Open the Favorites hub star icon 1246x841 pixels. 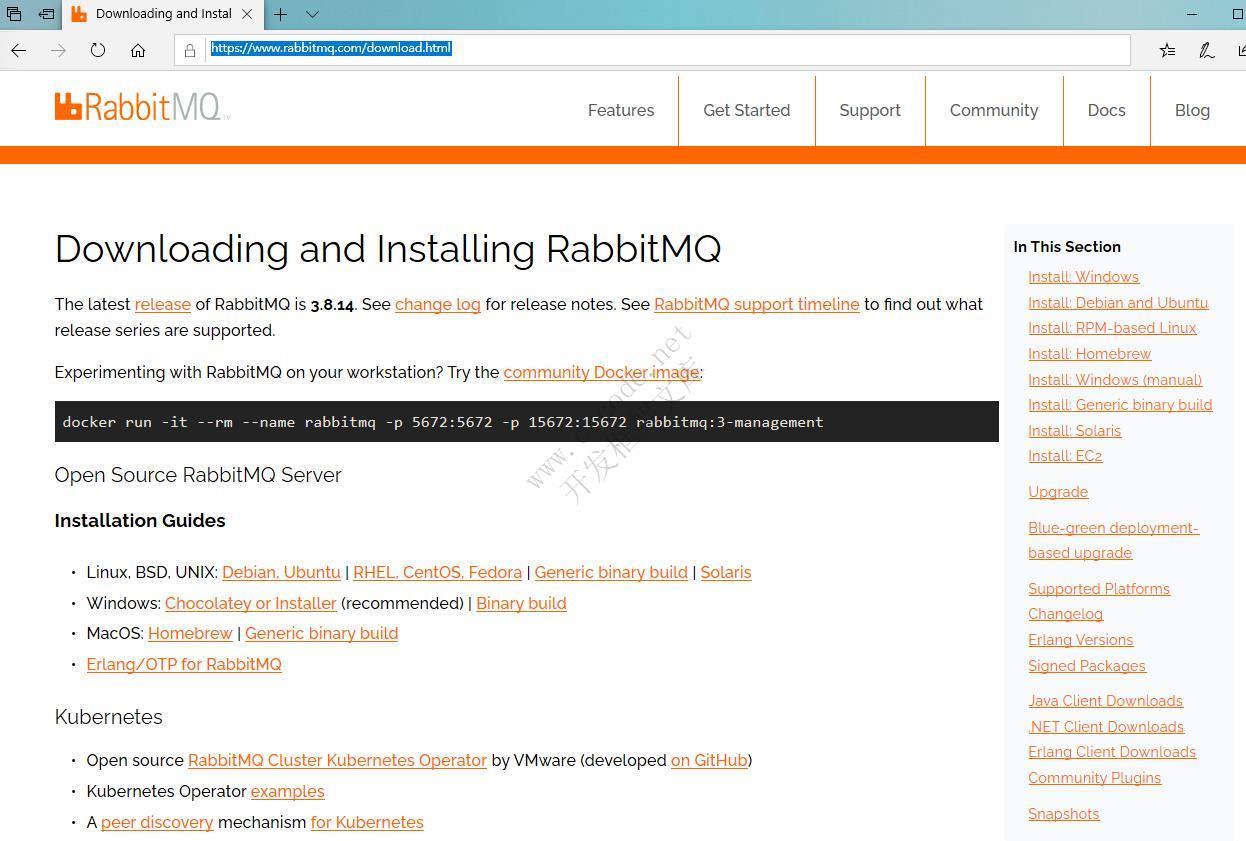click(x=1167, y=50)
